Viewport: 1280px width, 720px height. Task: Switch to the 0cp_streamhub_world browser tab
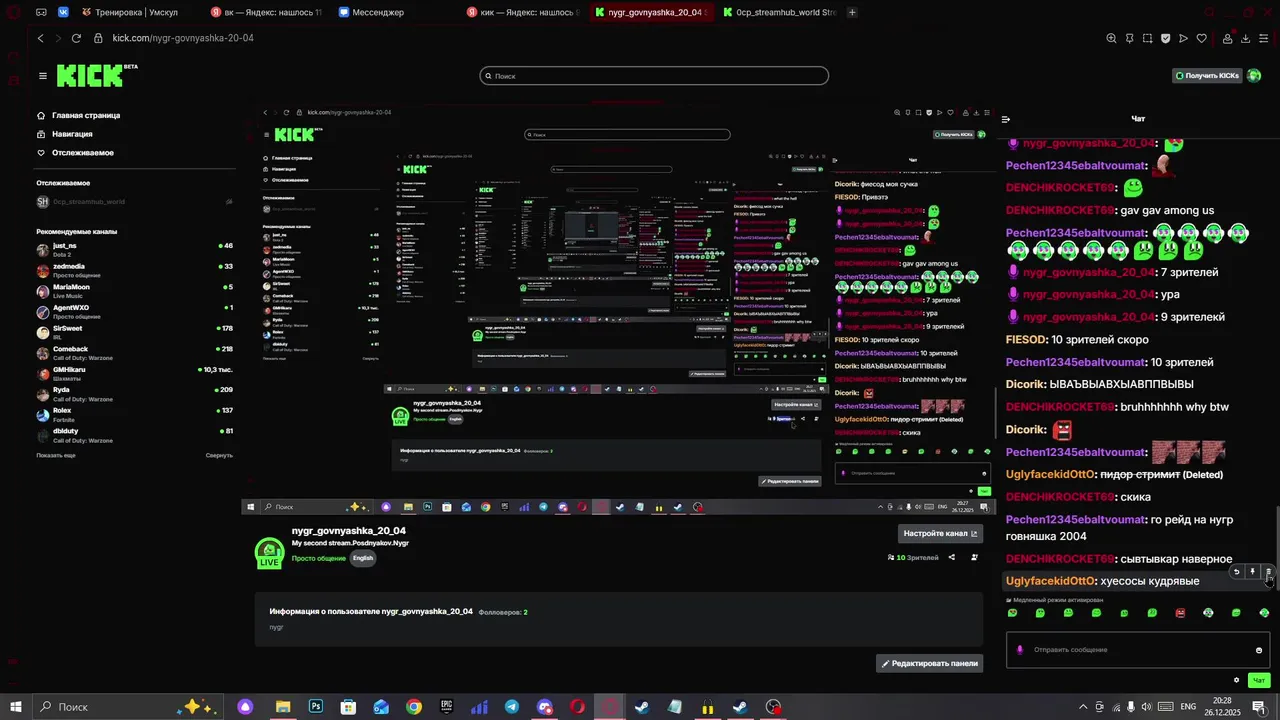tap(778, 12)
